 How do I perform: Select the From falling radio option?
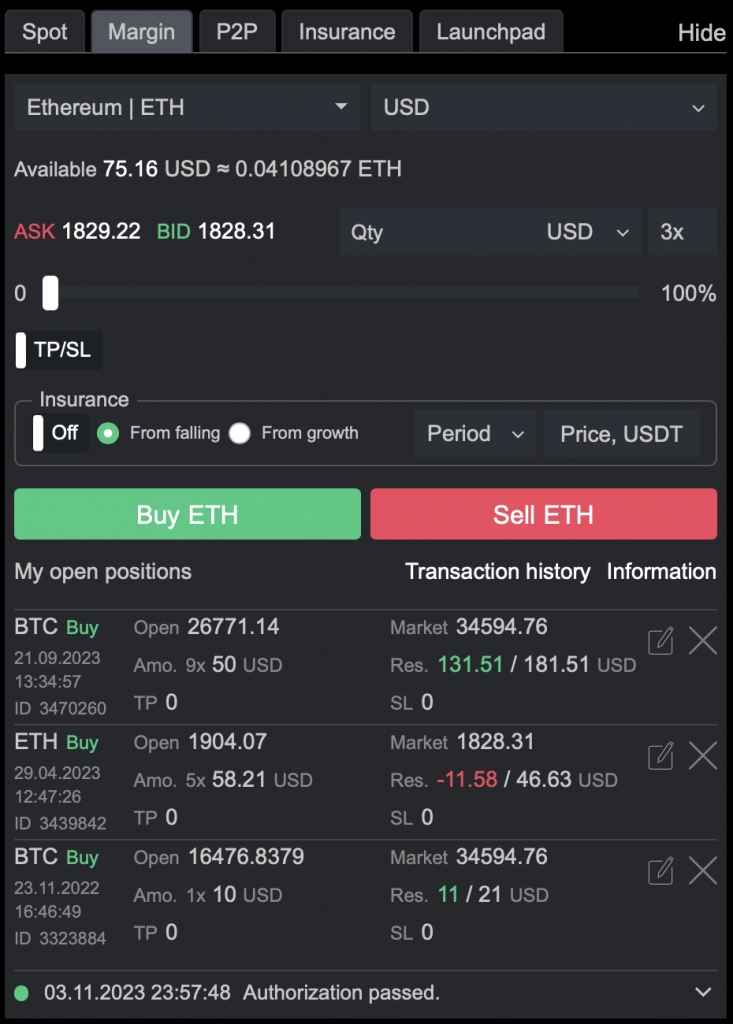(x=108, y=433)
